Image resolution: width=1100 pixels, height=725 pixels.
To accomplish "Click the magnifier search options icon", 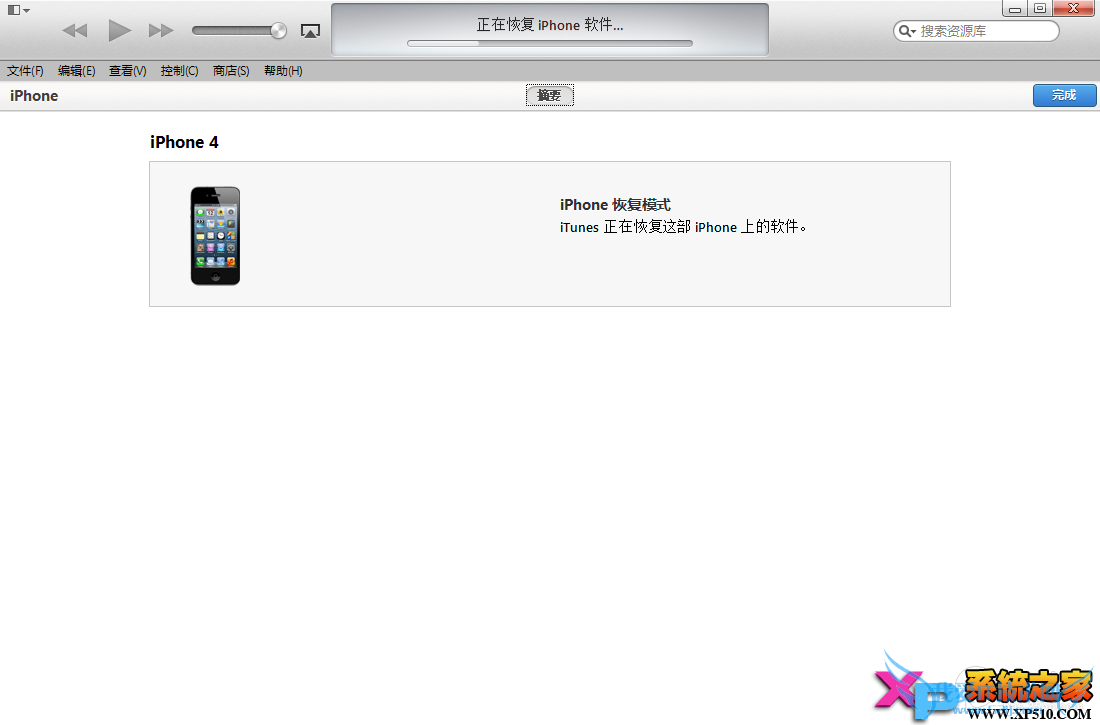I will tap(907, 31).
